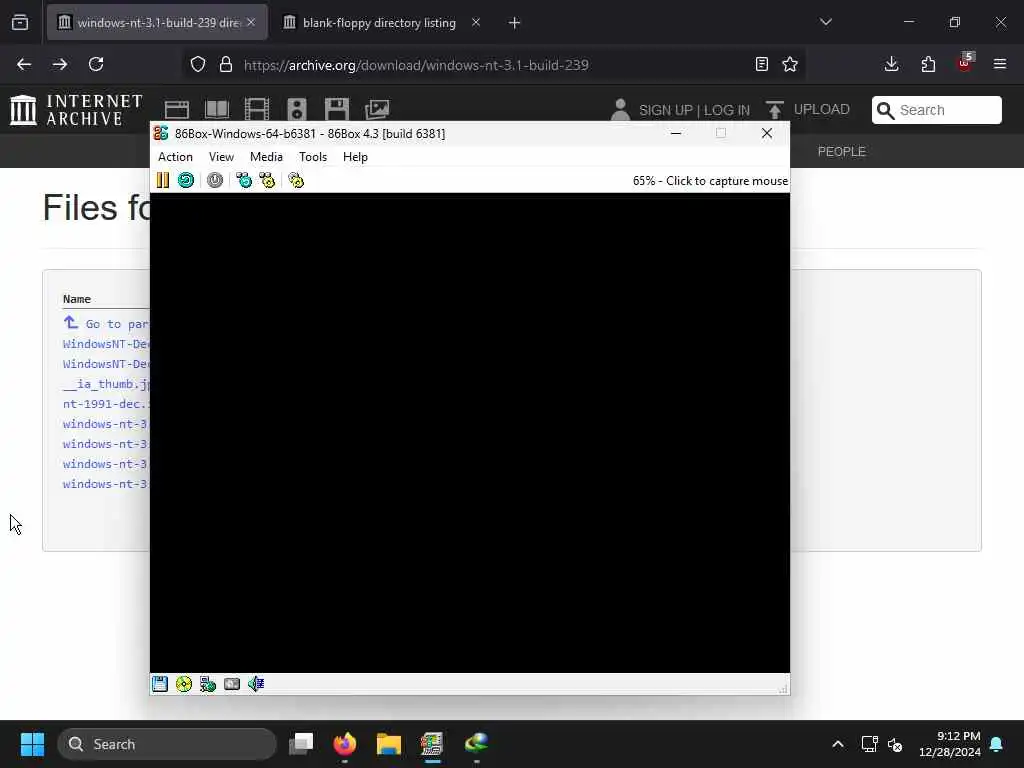Viewport: 1024px width, 768px height.
Task: Click sound speaker status bar icon
Action: 256,684
